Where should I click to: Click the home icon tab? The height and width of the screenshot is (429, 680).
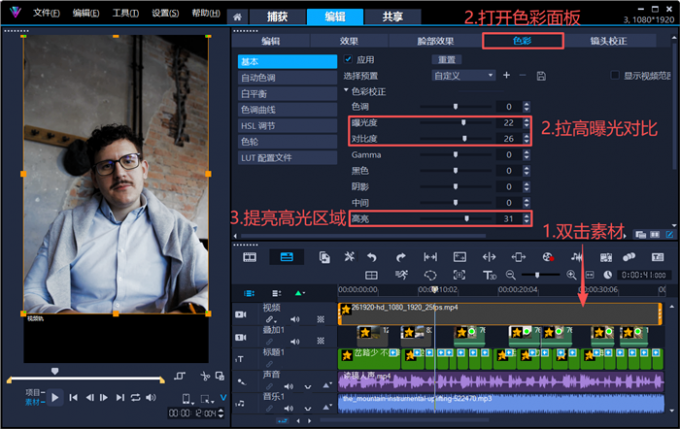tap(237, 17)
